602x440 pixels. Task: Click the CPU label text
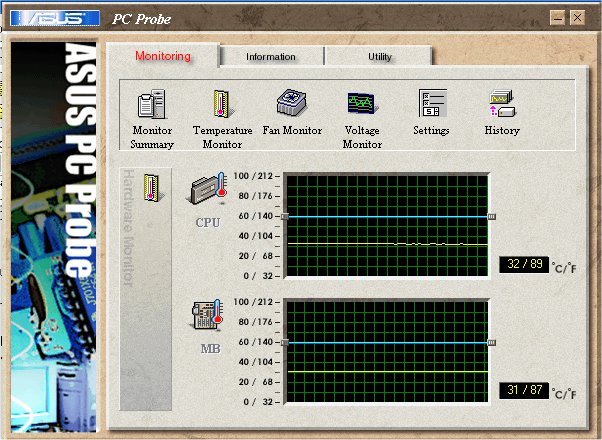pos(208,223)
